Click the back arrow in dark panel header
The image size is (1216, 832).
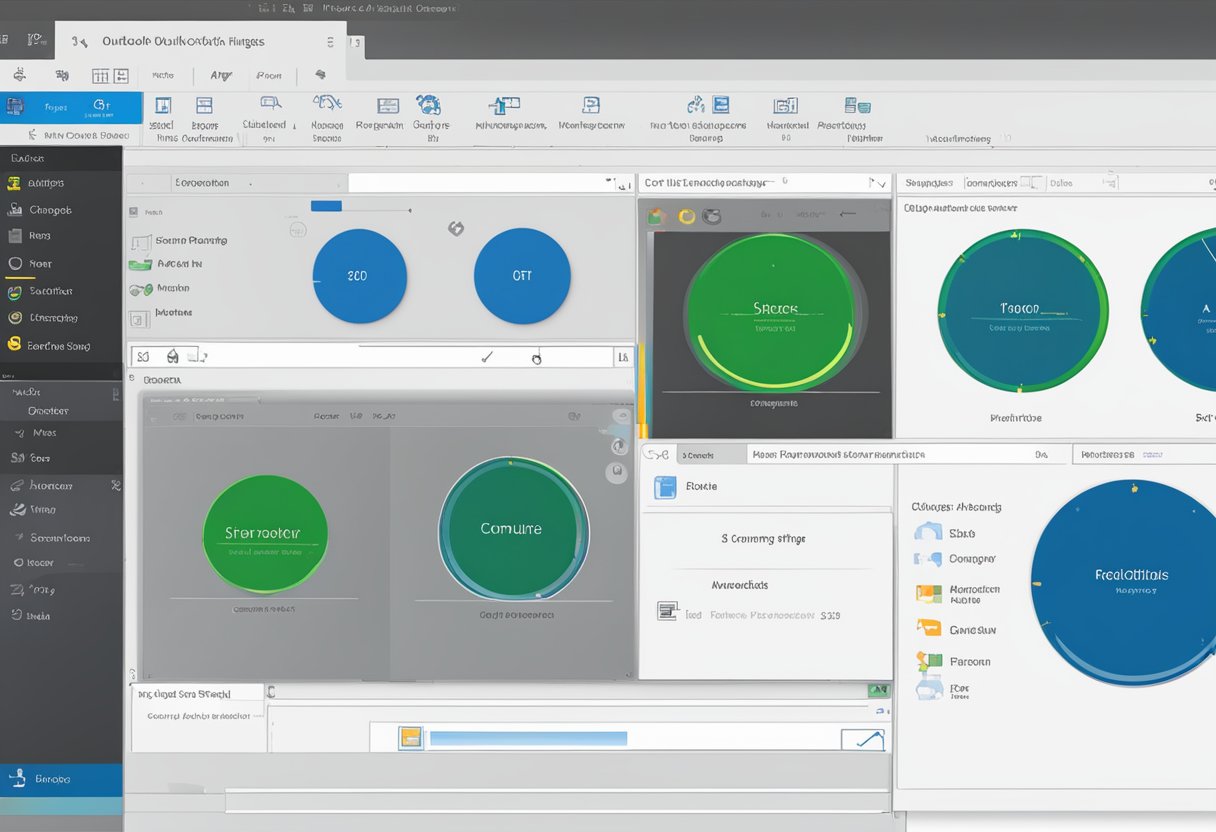[848, 213]
